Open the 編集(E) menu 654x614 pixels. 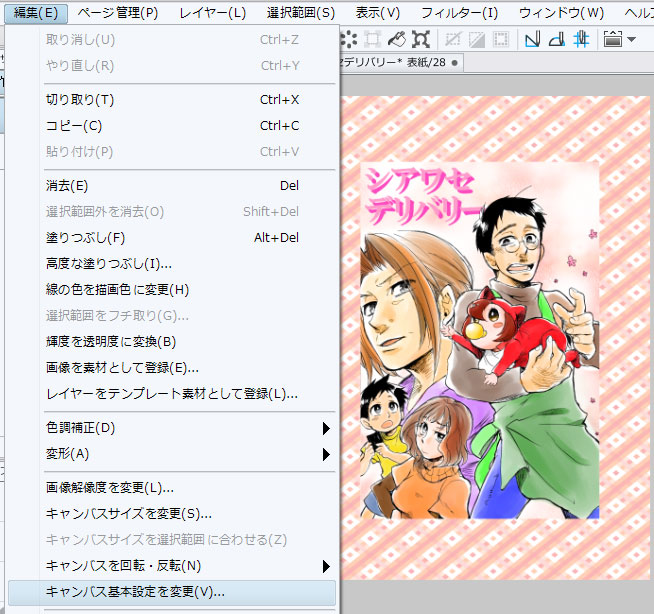click(x=36, y=13)
